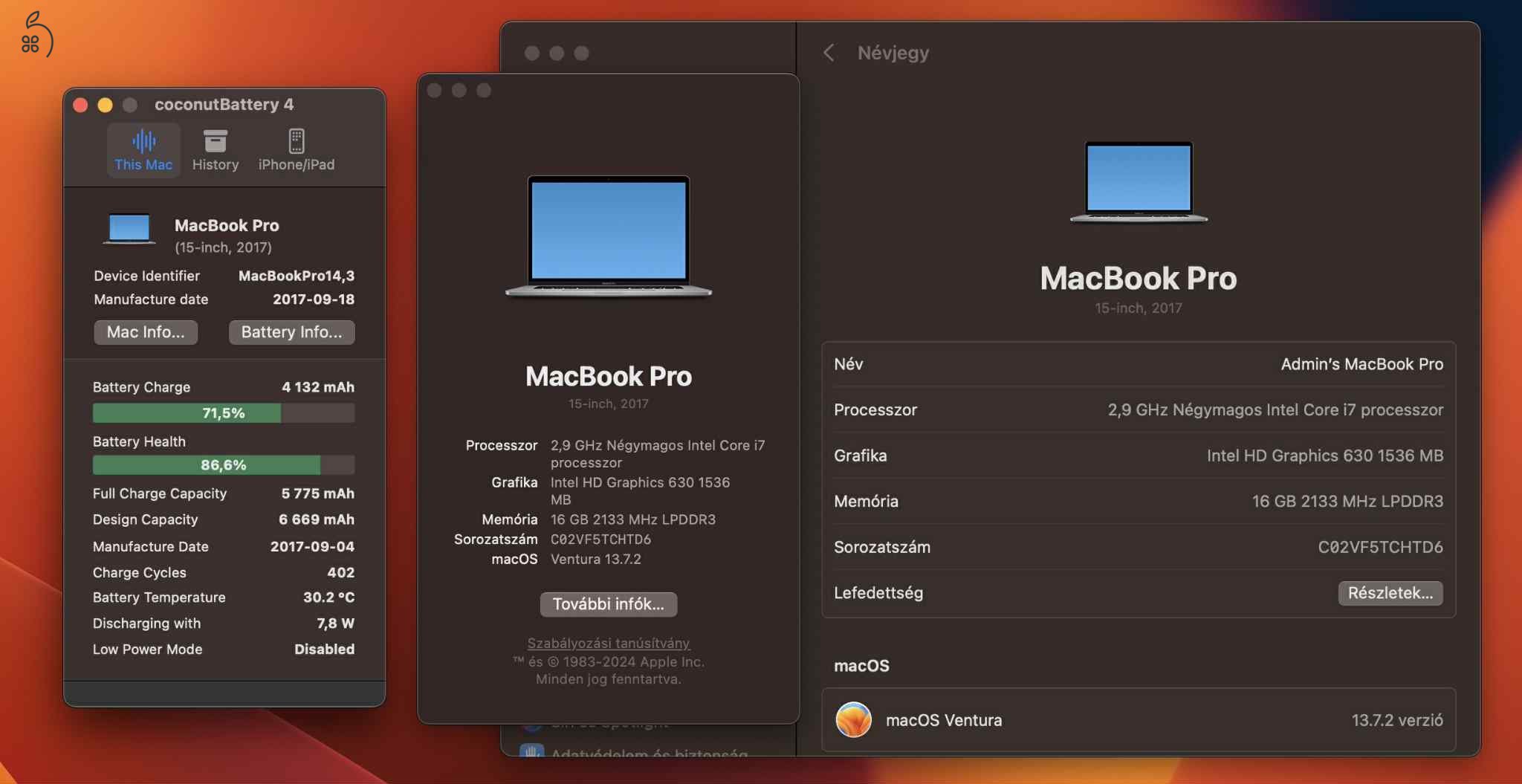Click the Manufacture date 2017-09-18 value

tap(314, 299)
